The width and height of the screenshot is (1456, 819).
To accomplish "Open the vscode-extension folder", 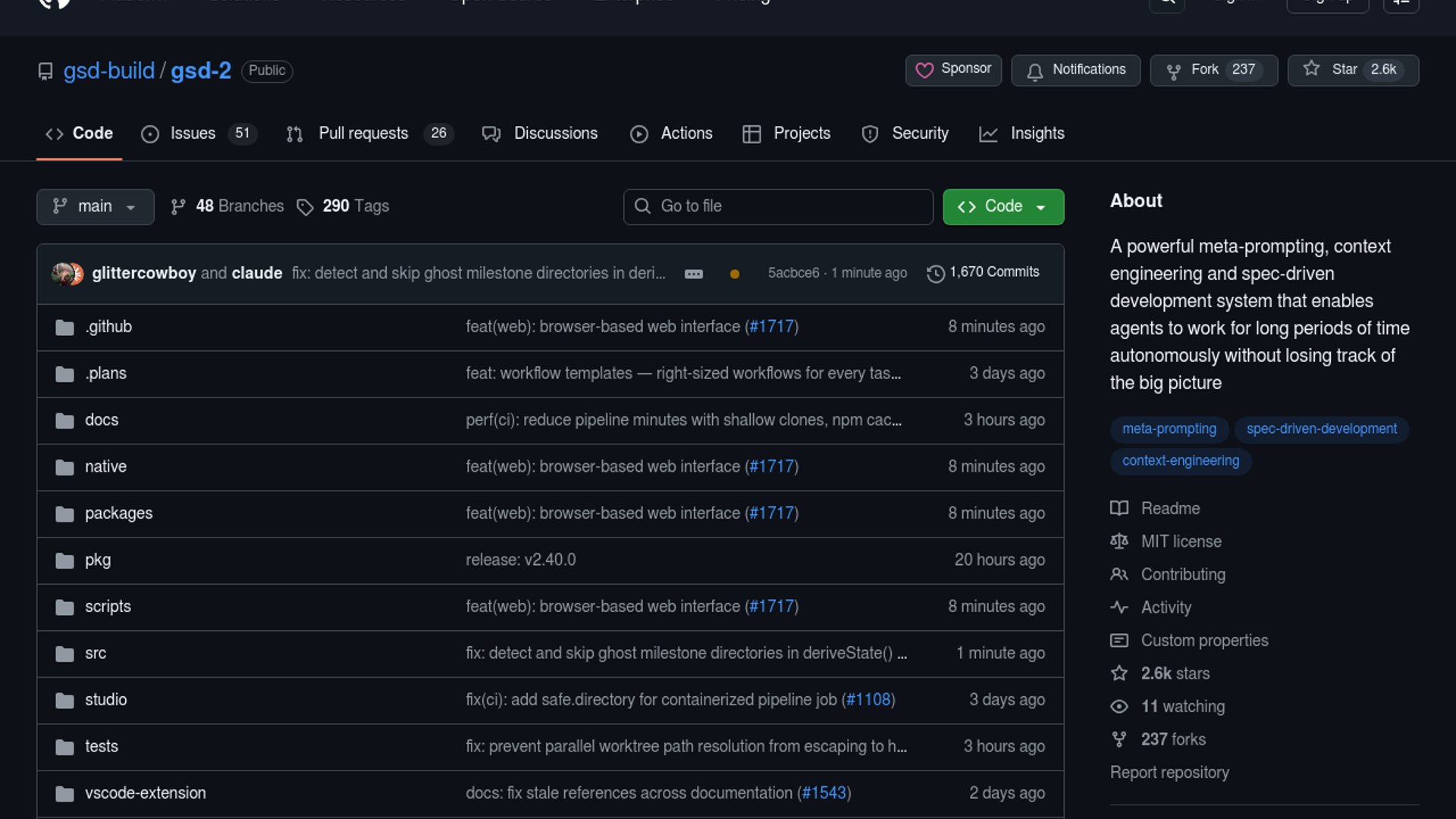I will (145, 793).
